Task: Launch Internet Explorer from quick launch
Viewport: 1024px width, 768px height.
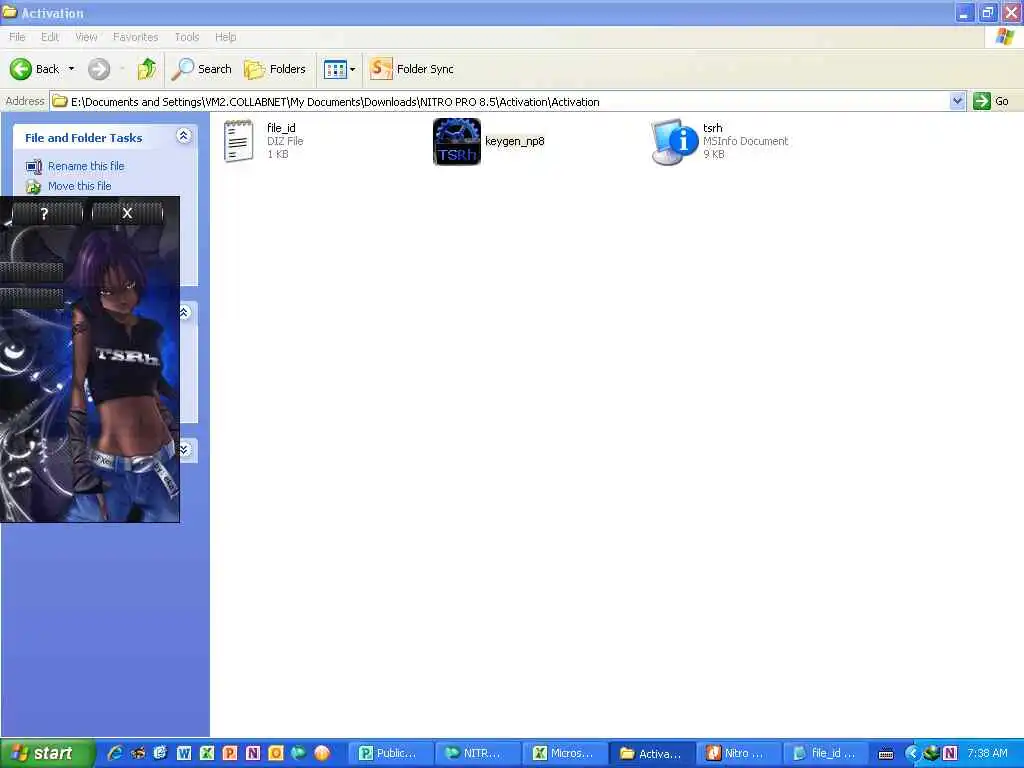Action: [x=115, y=753]
